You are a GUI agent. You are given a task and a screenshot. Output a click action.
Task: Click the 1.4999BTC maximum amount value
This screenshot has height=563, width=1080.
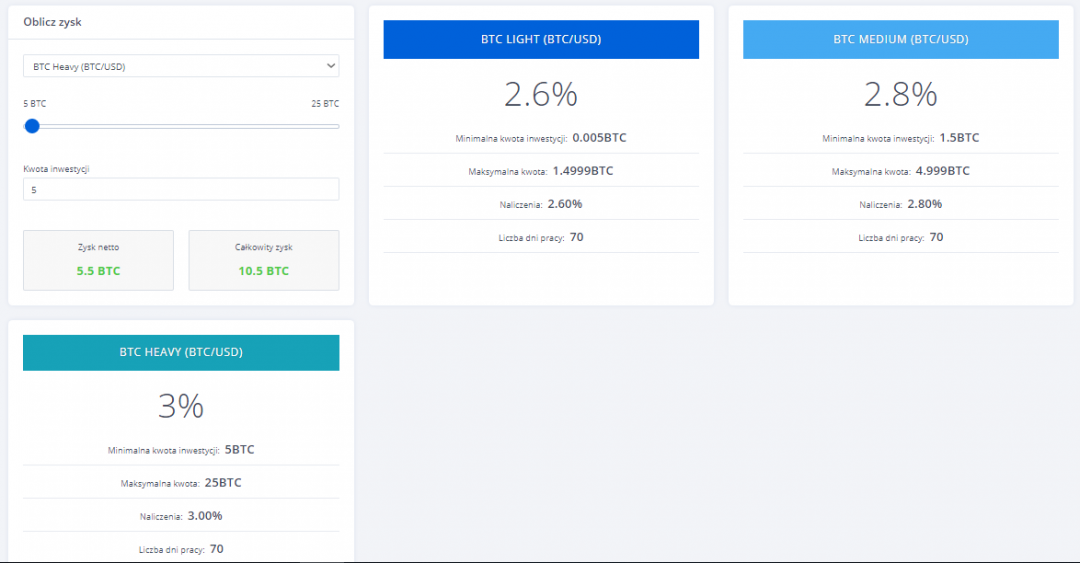point(582,171)
